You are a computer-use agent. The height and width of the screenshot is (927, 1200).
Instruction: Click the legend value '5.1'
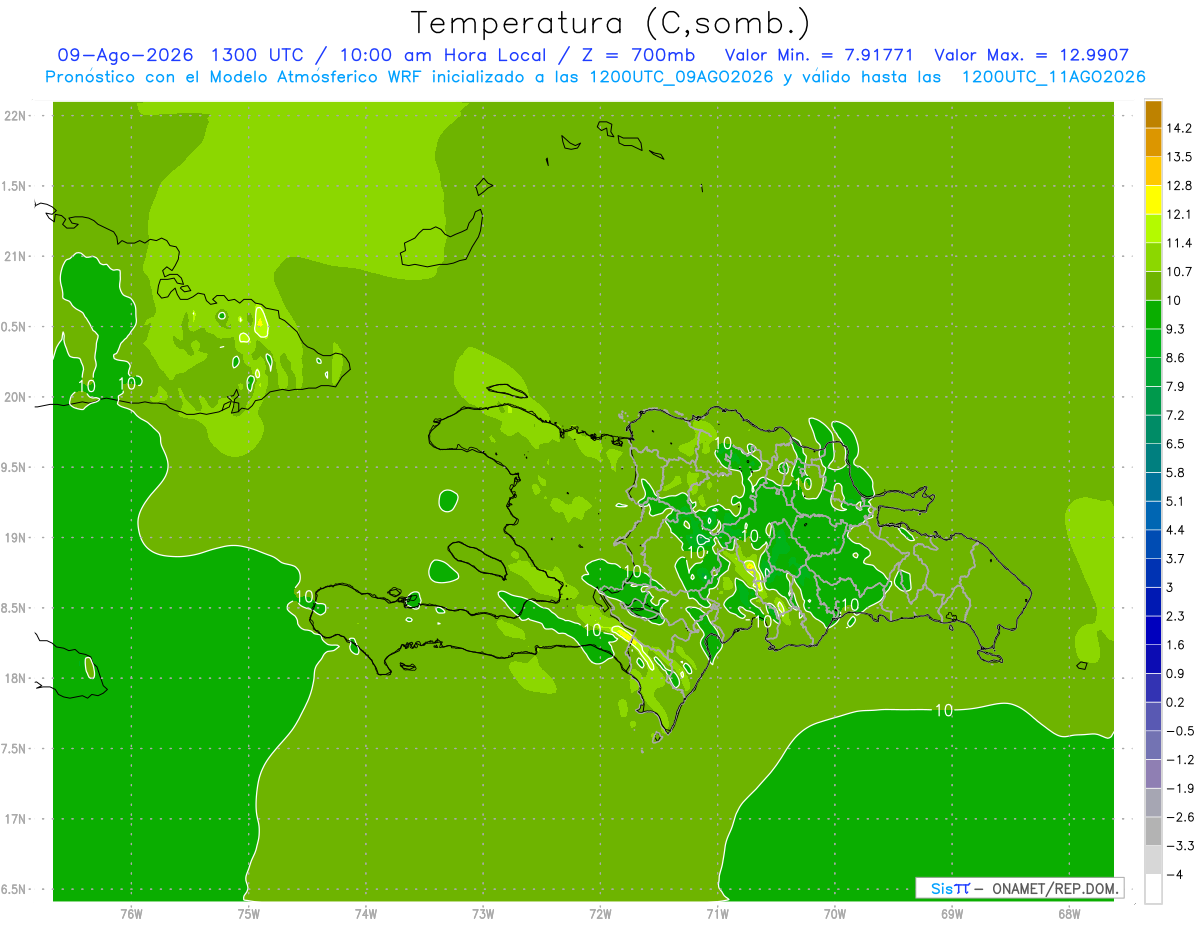pyautogui.click(x=1176, y=501)
